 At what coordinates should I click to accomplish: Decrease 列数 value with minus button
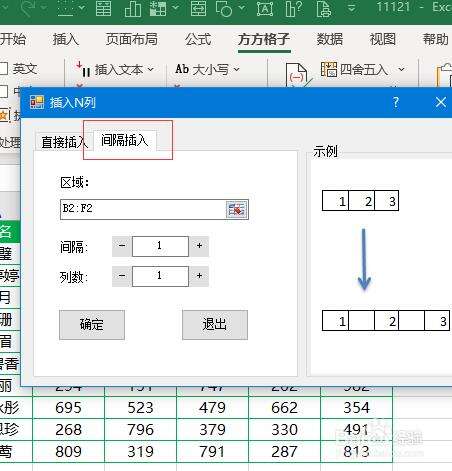pos(122,276)
